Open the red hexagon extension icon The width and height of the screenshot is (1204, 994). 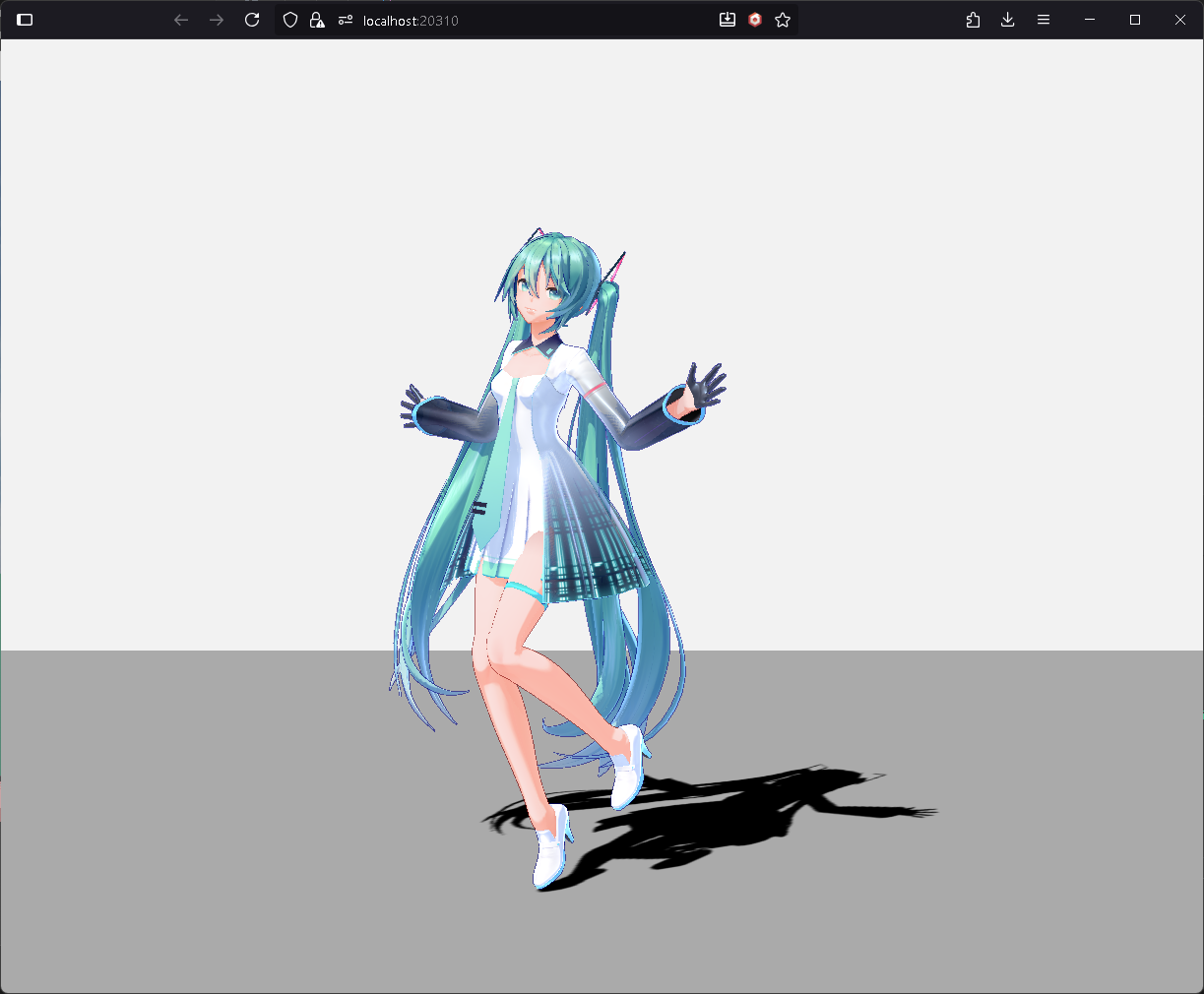pyautogui.click(x=755, y=20)
